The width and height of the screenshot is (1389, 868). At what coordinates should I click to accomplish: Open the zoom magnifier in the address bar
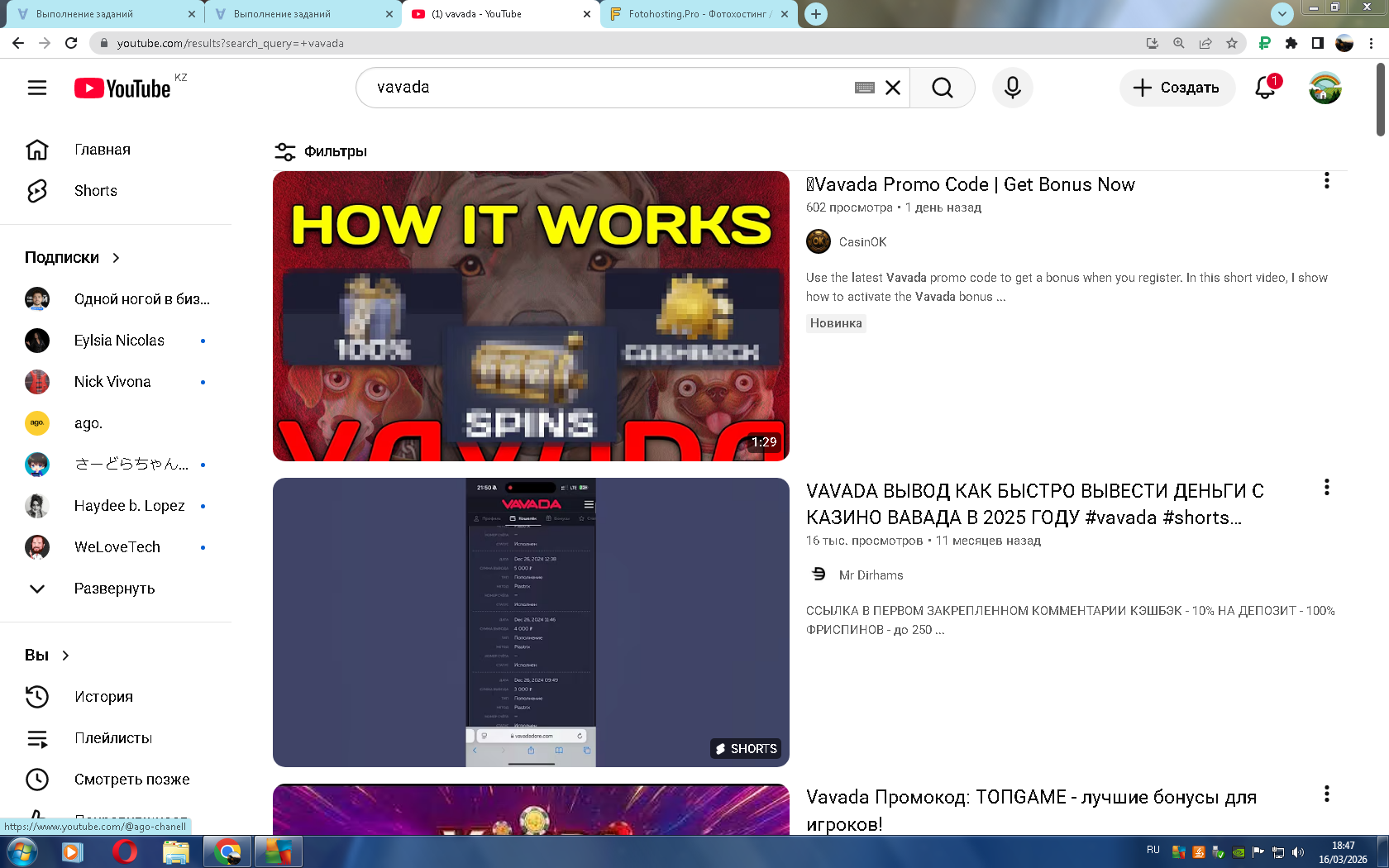point(1179,43)
